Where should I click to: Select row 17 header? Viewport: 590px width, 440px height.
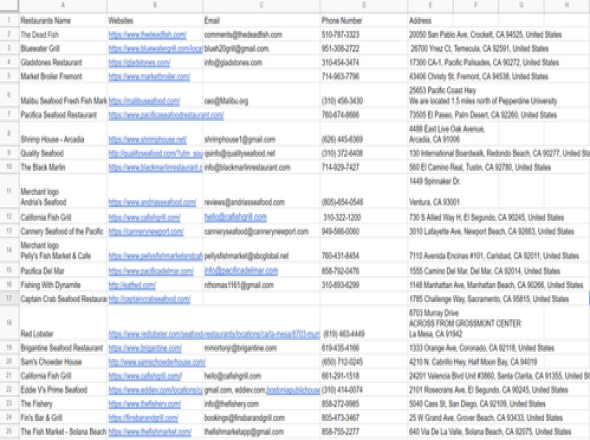coord(9,298)
